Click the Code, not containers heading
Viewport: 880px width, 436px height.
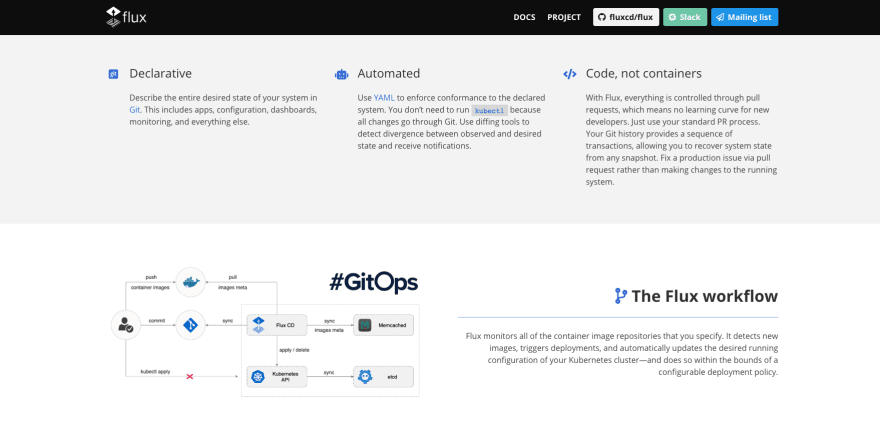point(644,74)
